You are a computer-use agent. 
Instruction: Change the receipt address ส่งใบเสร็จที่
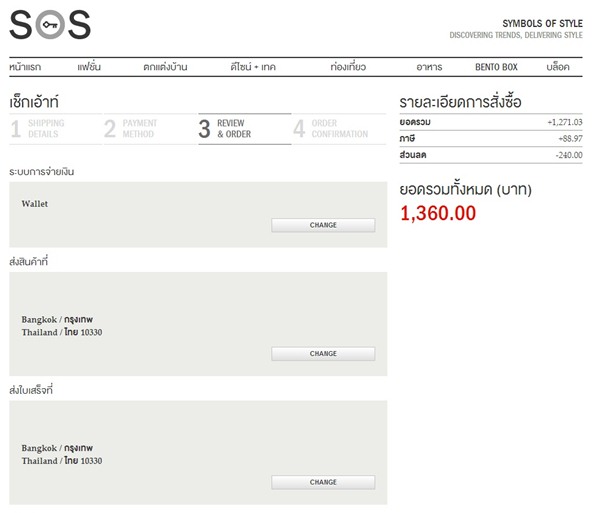click(x=323, y=482)
